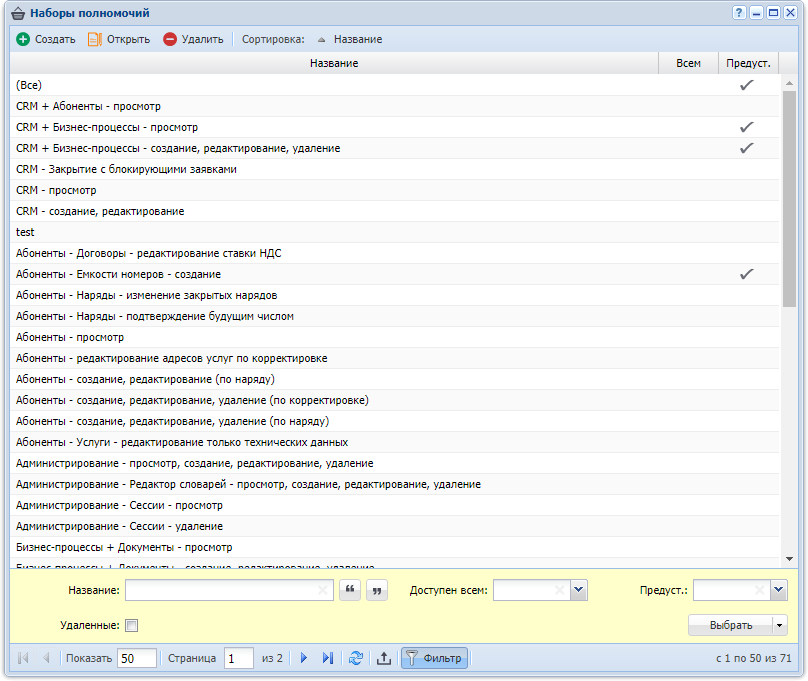The height and width of the screenshot is (681, 808).
Task: Focus the Страница number field
Action: (238, 658)
